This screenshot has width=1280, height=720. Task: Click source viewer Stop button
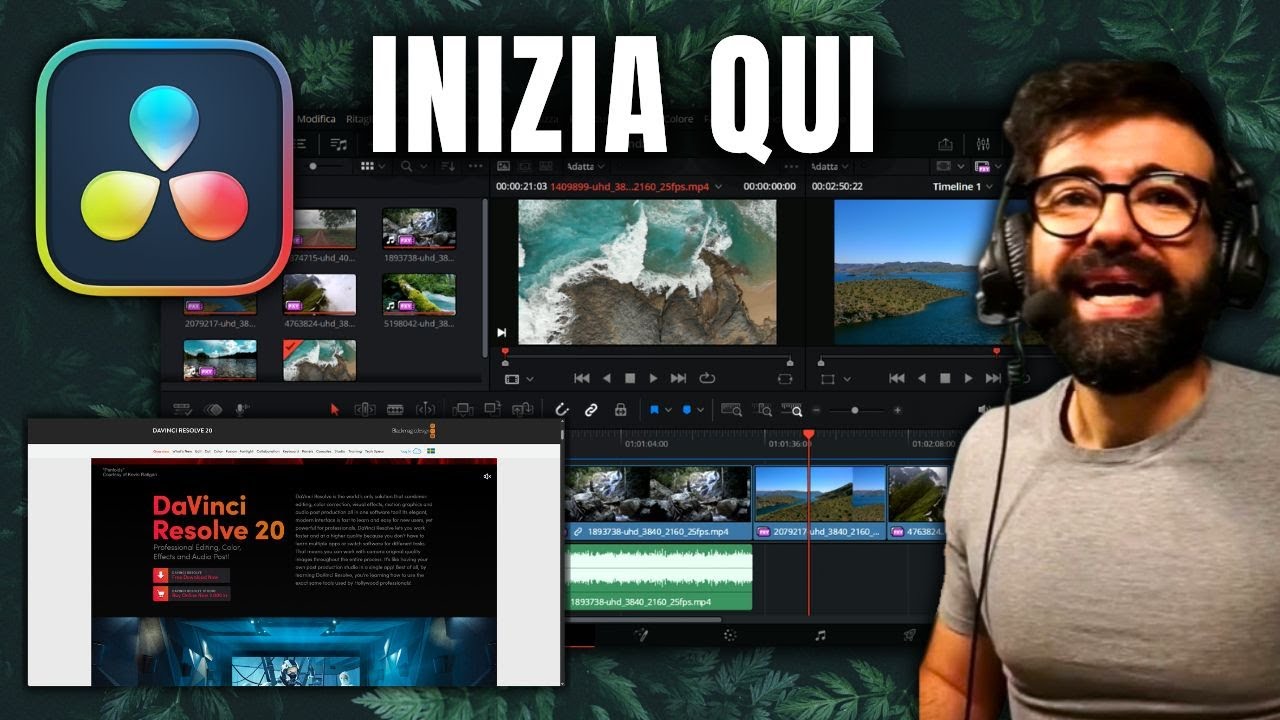630,378
